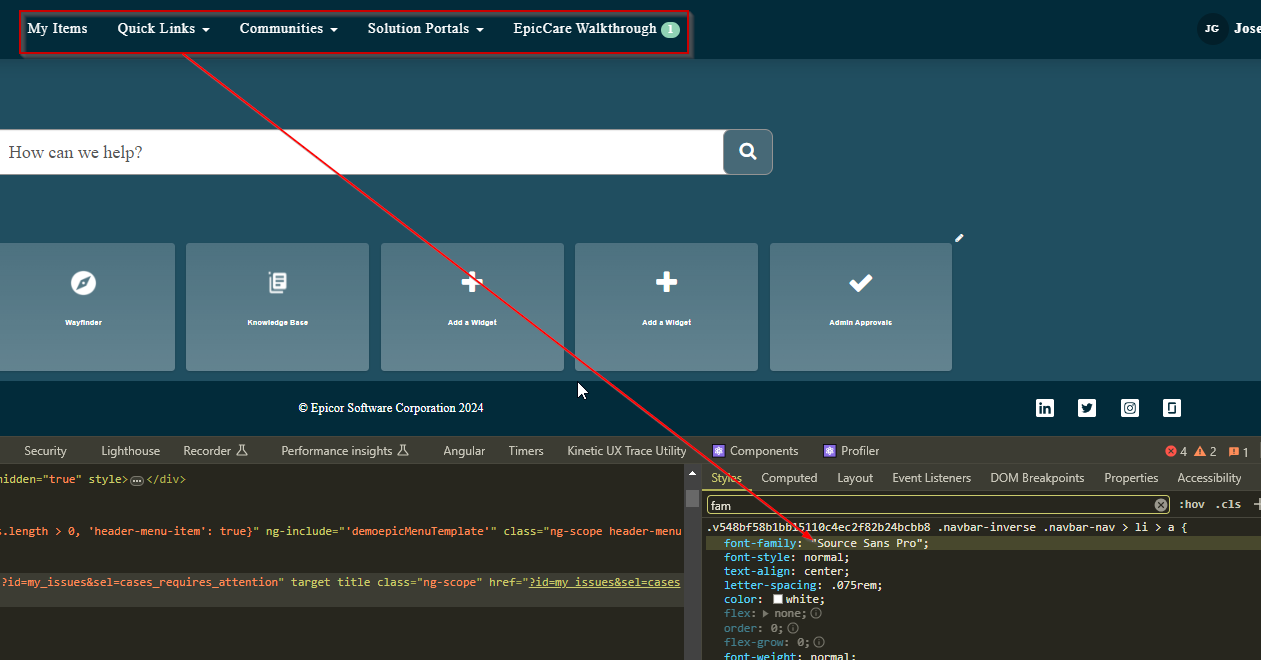Switch to the Computed tab

tap(789, 478)
